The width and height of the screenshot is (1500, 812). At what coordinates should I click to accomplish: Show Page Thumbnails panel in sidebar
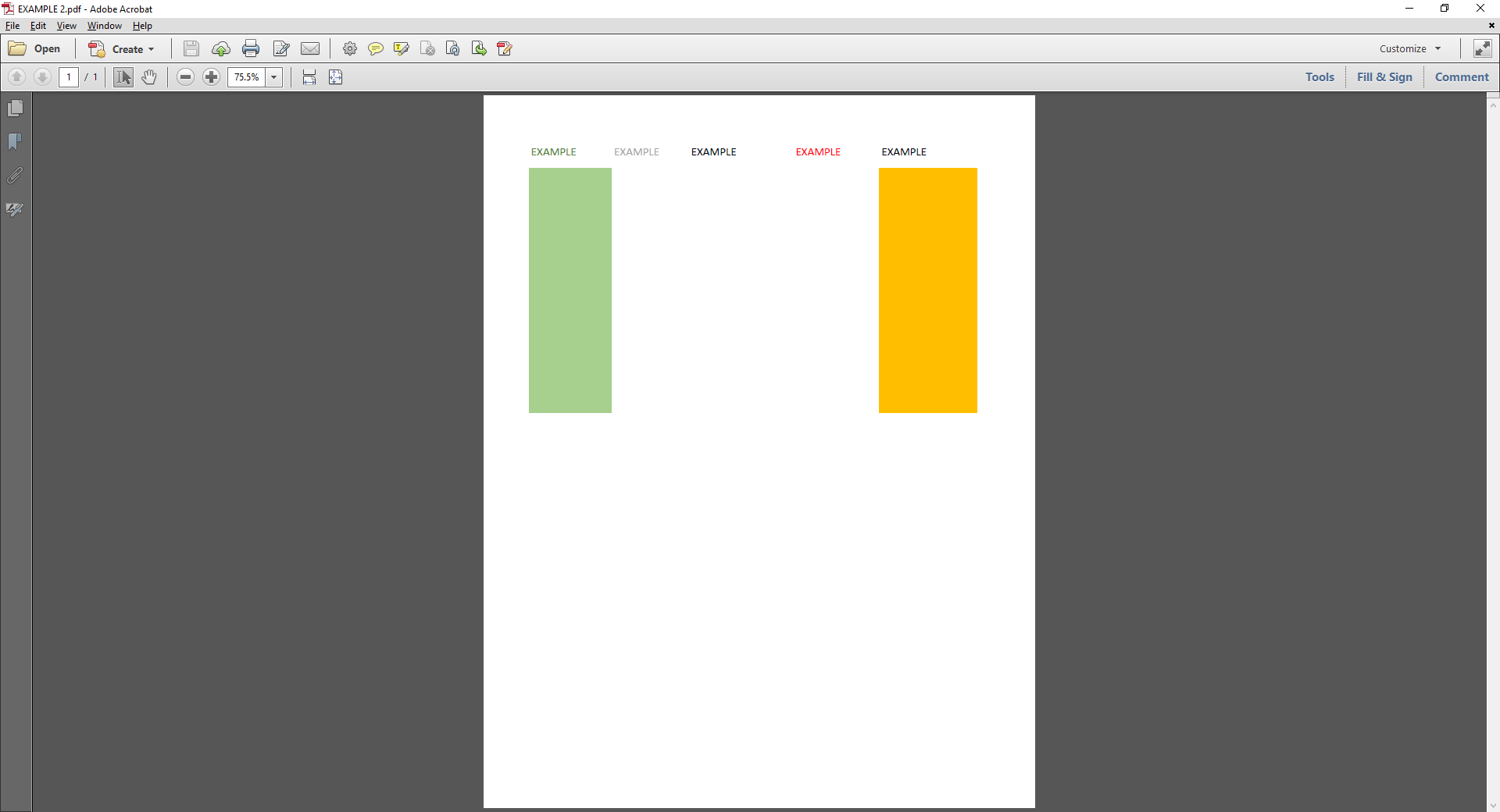(16, 108)
